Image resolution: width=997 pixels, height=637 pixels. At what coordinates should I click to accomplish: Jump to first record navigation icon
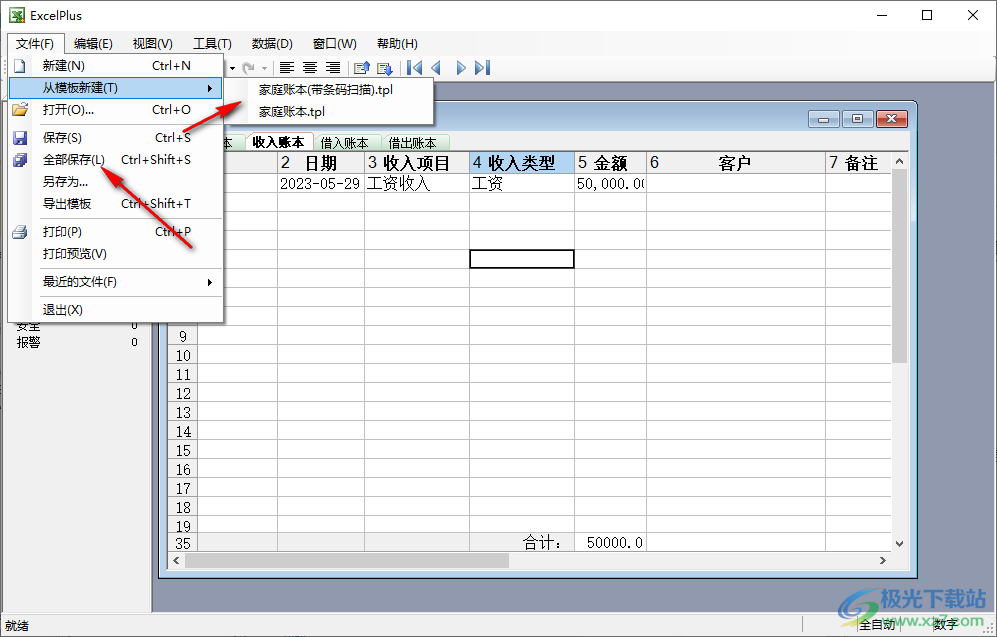pyautogui.click(x=415, y=67)
